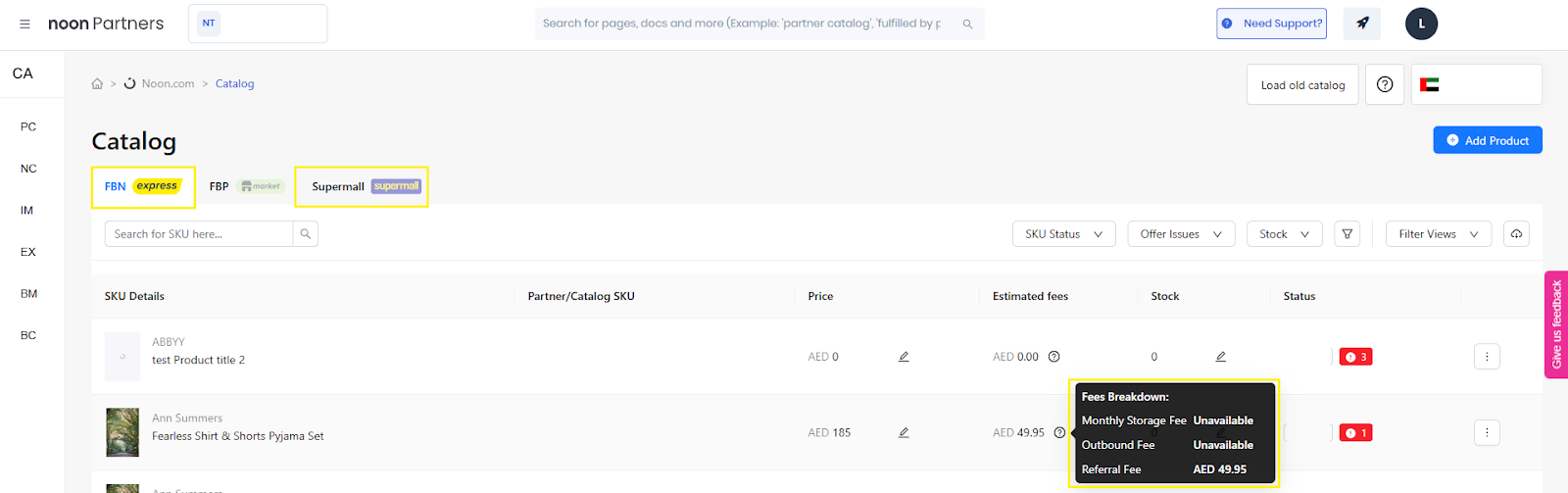Screen dimensions: 1568x493
Task: Expand the Filter Views dropdown
Action: [x=1439, y=234]
